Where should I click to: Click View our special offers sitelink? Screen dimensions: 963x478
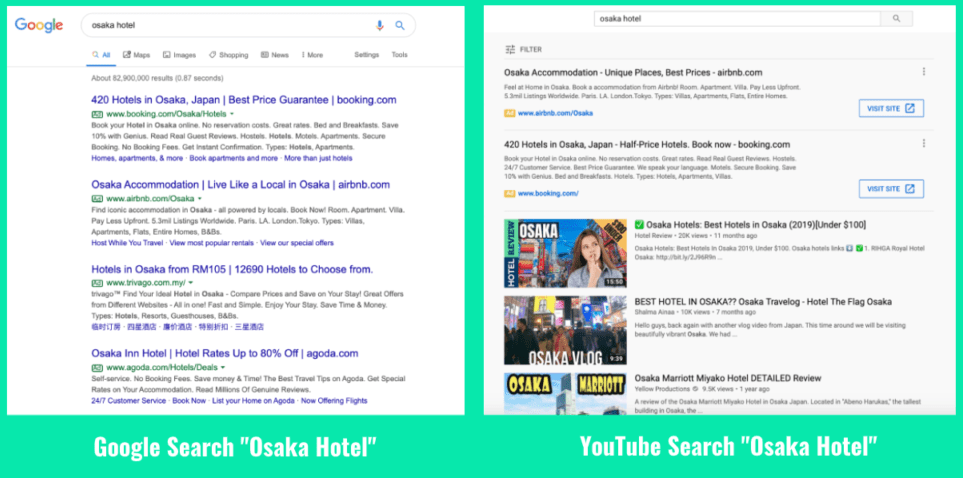click(297, 243)
